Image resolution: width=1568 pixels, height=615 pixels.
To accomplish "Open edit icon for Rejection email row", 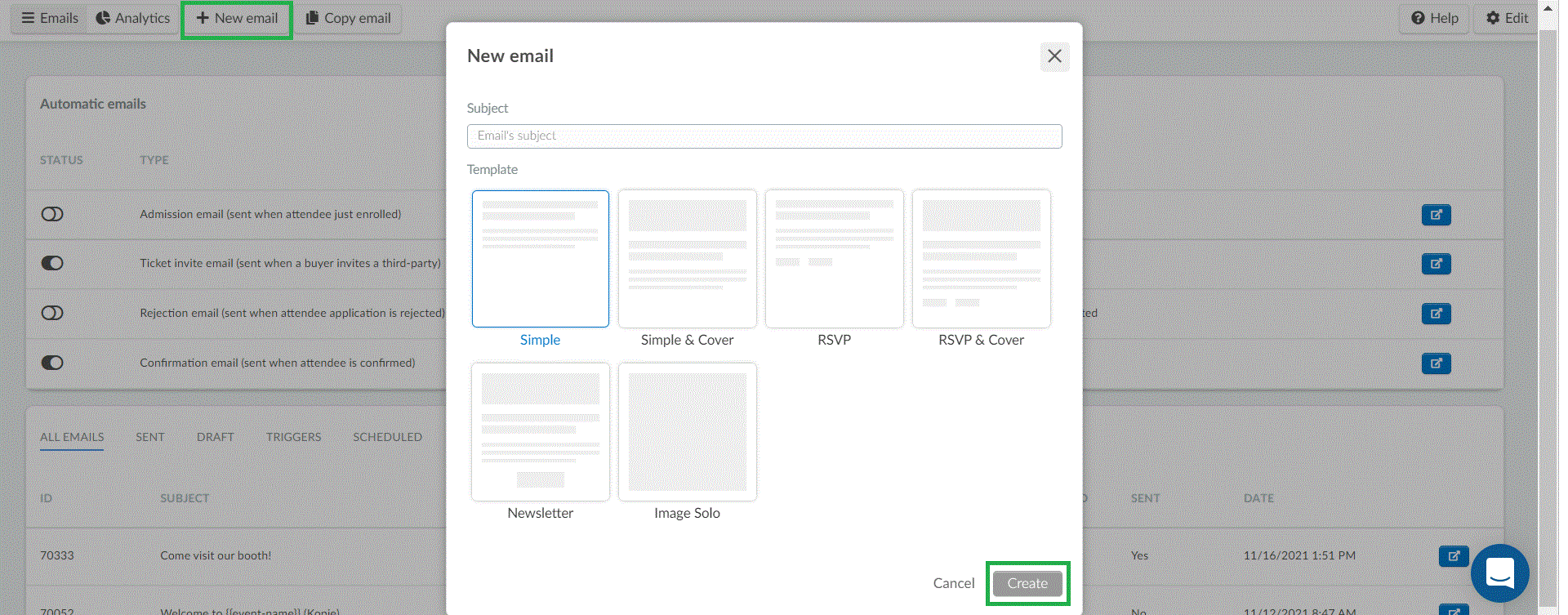I will (x=1436, y=314).
